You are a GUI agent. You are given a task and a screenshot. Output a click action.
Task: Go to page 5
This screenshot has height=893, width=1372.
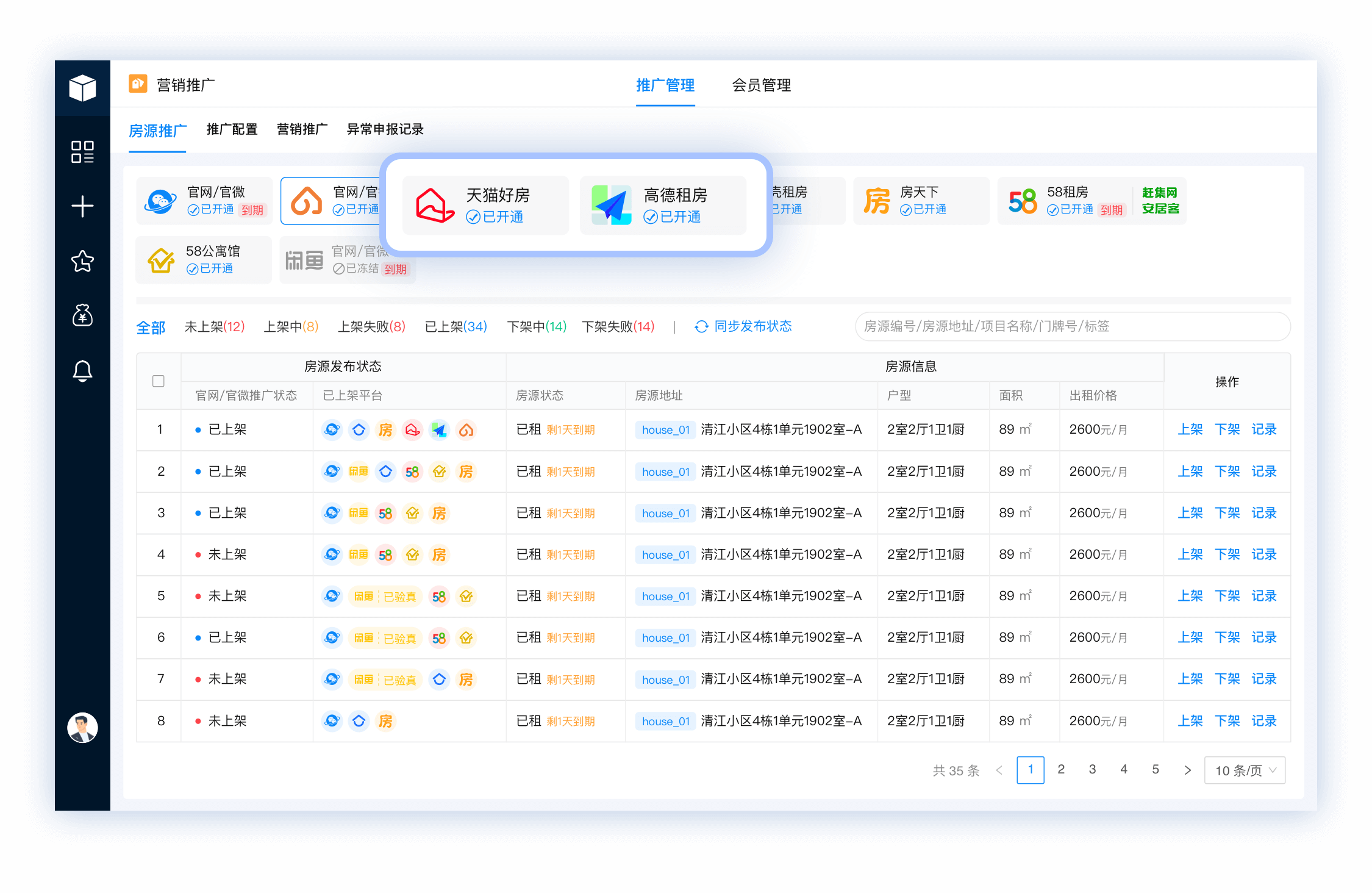1155,770
